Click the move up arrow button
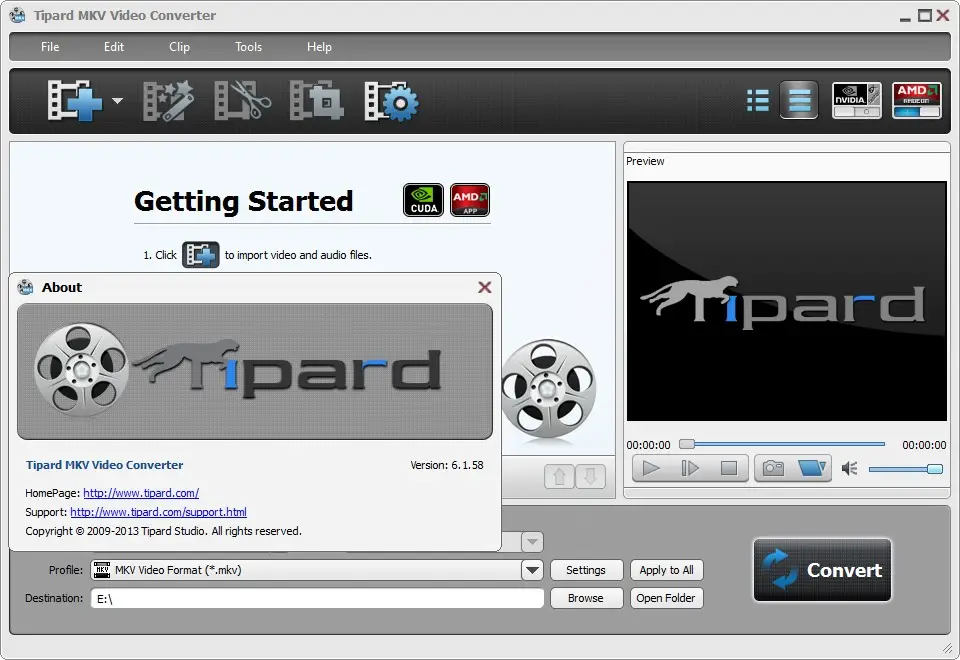Viewport: 960px width, 660px height. 559,476
